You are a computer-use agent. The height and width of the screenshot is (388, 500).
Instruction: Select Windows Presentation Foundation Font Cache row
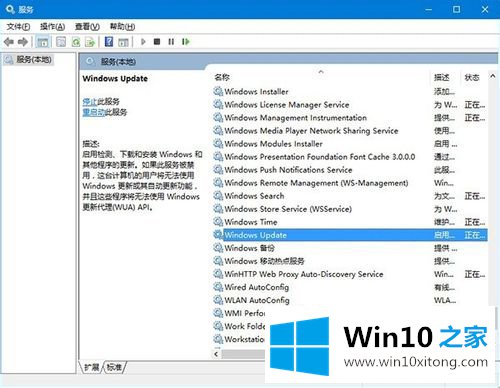point(350,157)
